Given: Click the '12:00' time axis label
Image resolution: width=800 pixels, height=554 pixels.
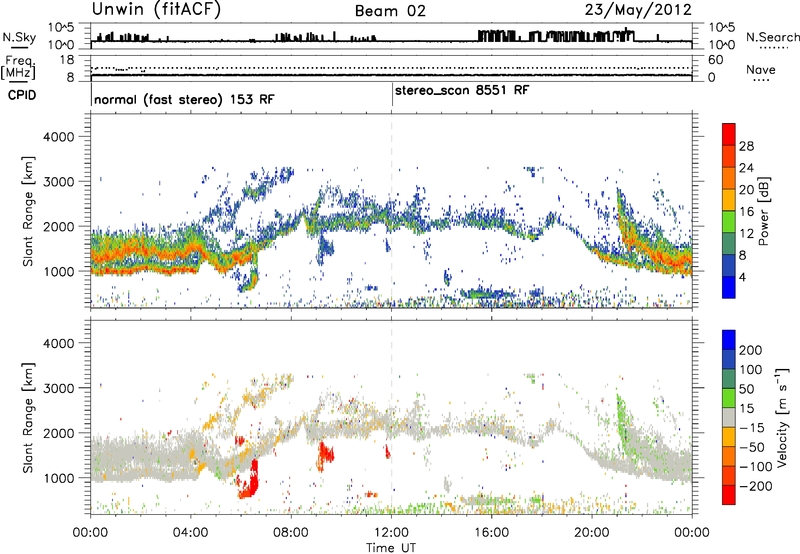Looking at the screenshot, I should (391, 533).
